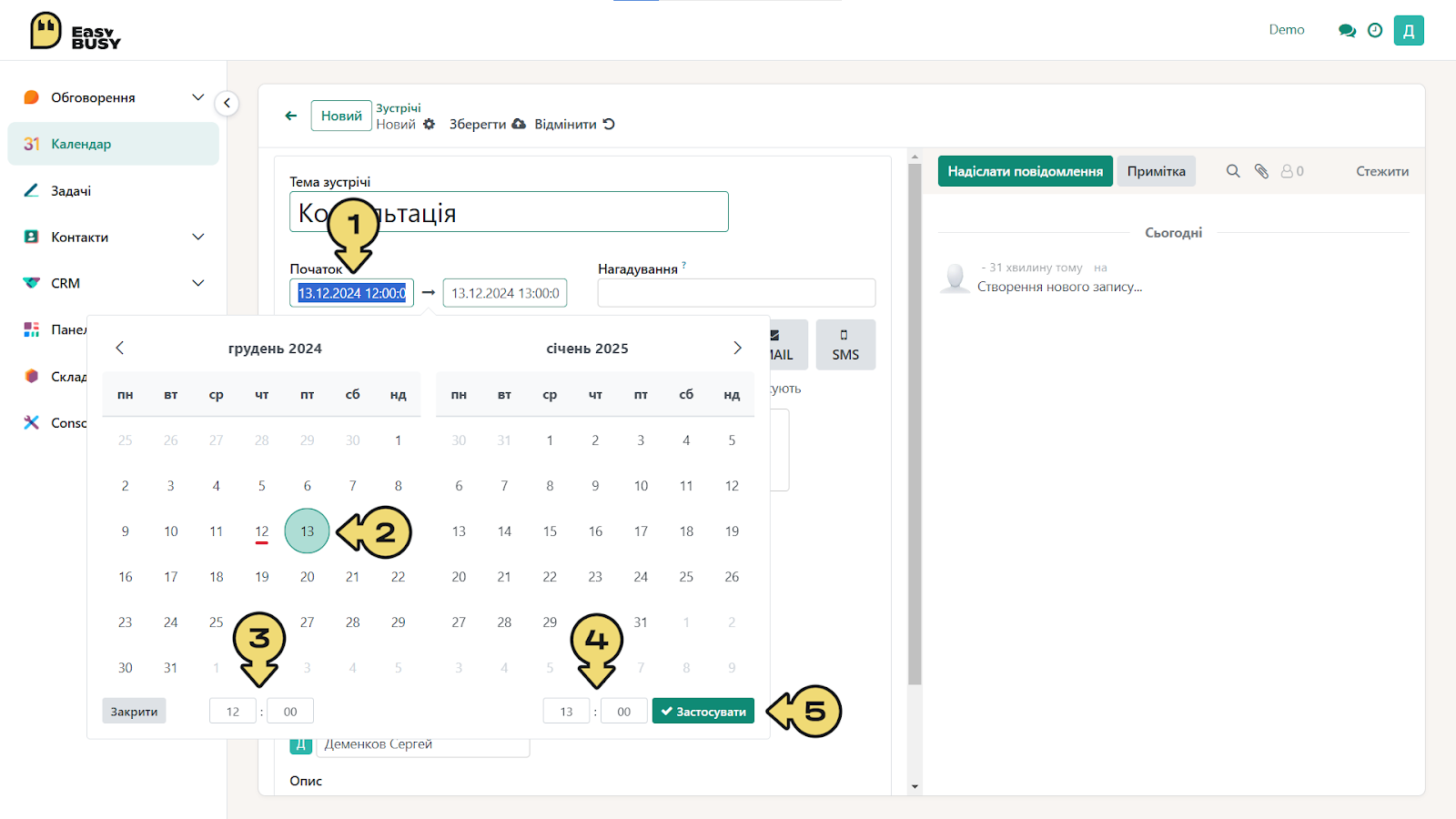Expand the Контакти submenu chevron
1456x819 pixels.
coord(197,237)
